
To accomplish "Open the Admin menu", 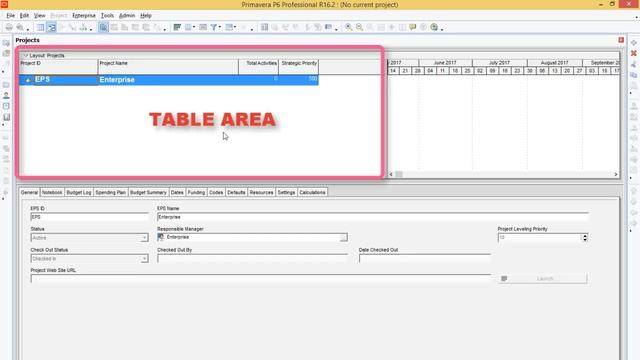I will point(127,16).
